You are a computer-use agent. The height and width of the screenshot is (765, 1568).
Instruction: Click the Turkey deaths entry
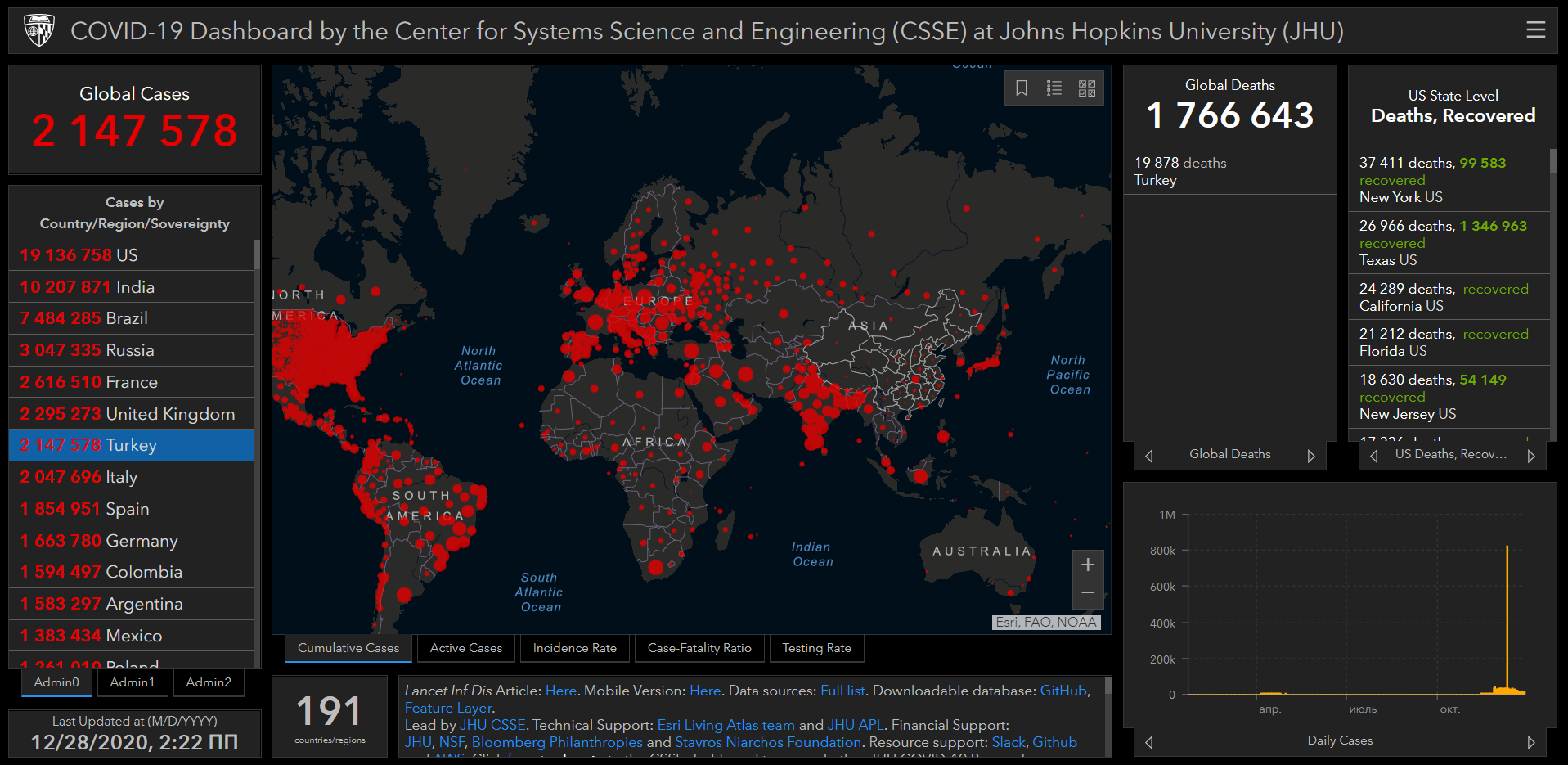coord(1229,171)
